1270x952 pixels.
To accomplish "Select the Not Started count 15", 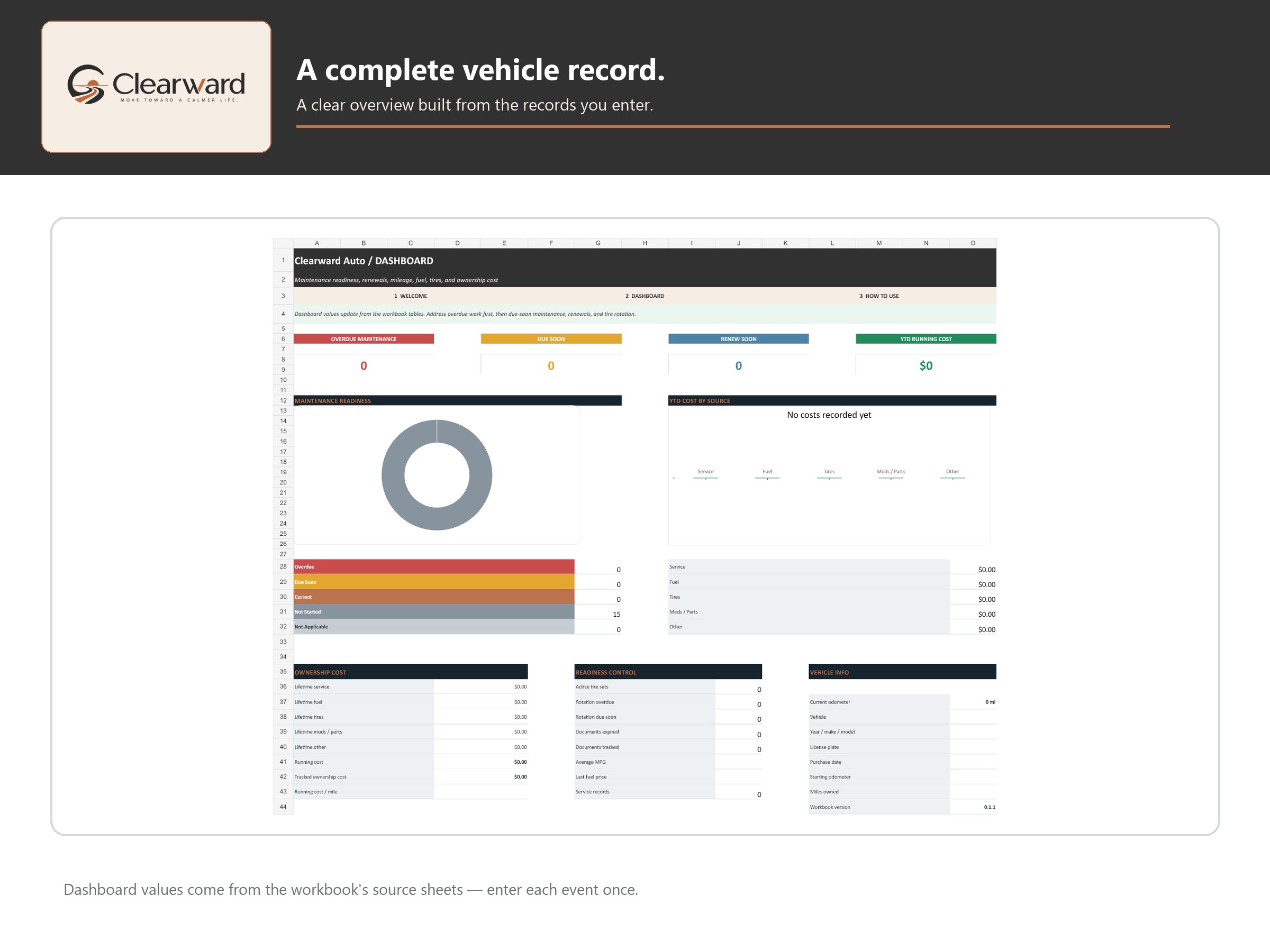I will tap(616, 614).
